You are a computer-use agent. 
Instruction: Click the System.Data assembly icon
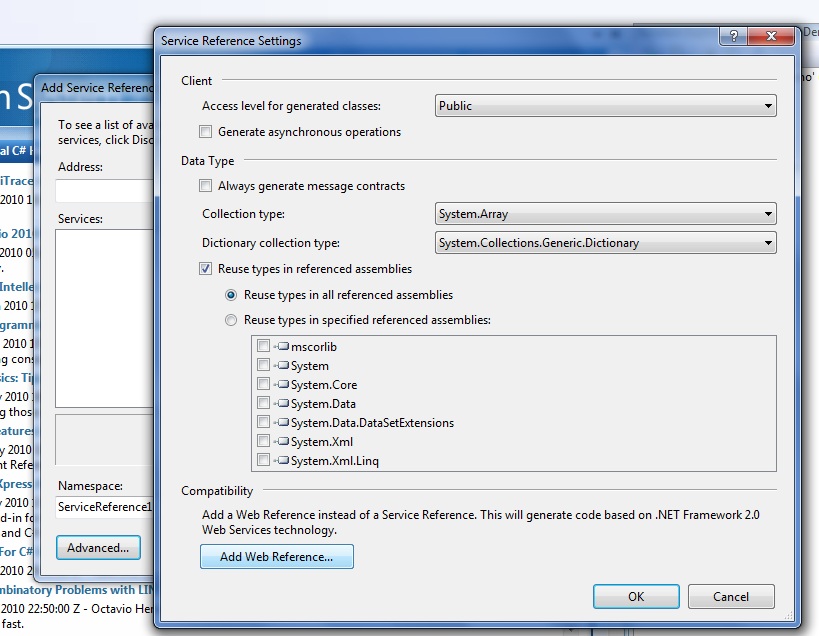pos(282,404)
